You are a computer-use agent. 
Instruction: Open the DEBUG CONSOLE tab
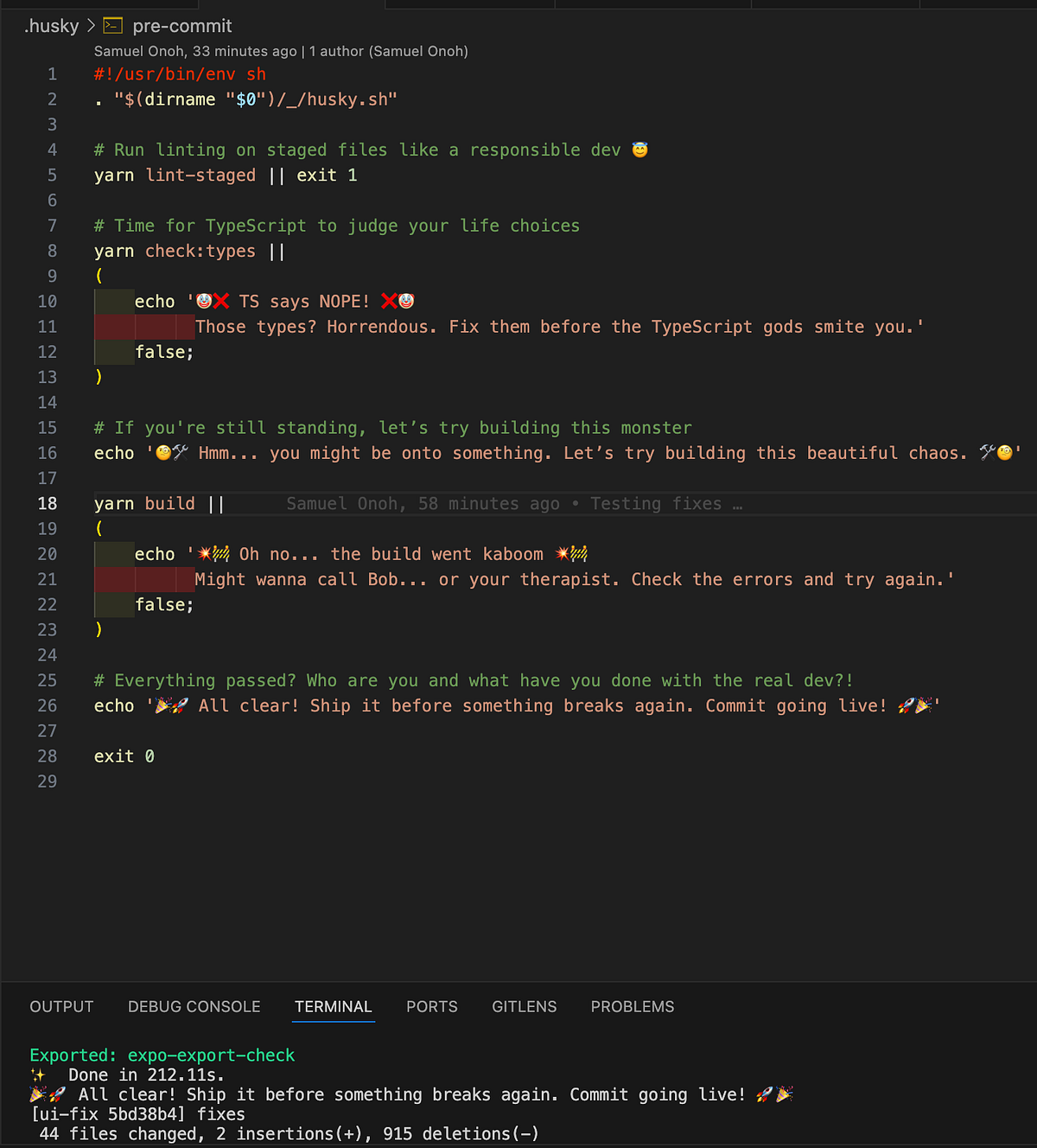pyautogui.click(x=194, y=1006)
